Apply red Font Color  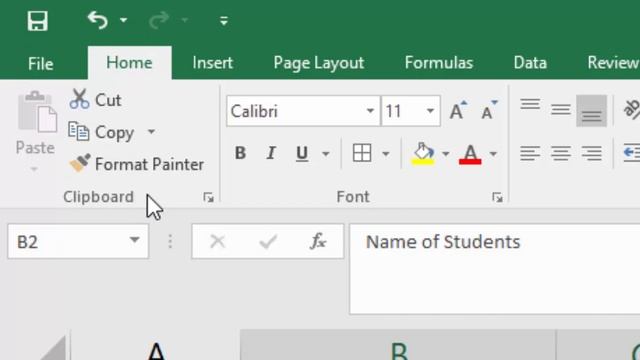[x=470, y=154]
